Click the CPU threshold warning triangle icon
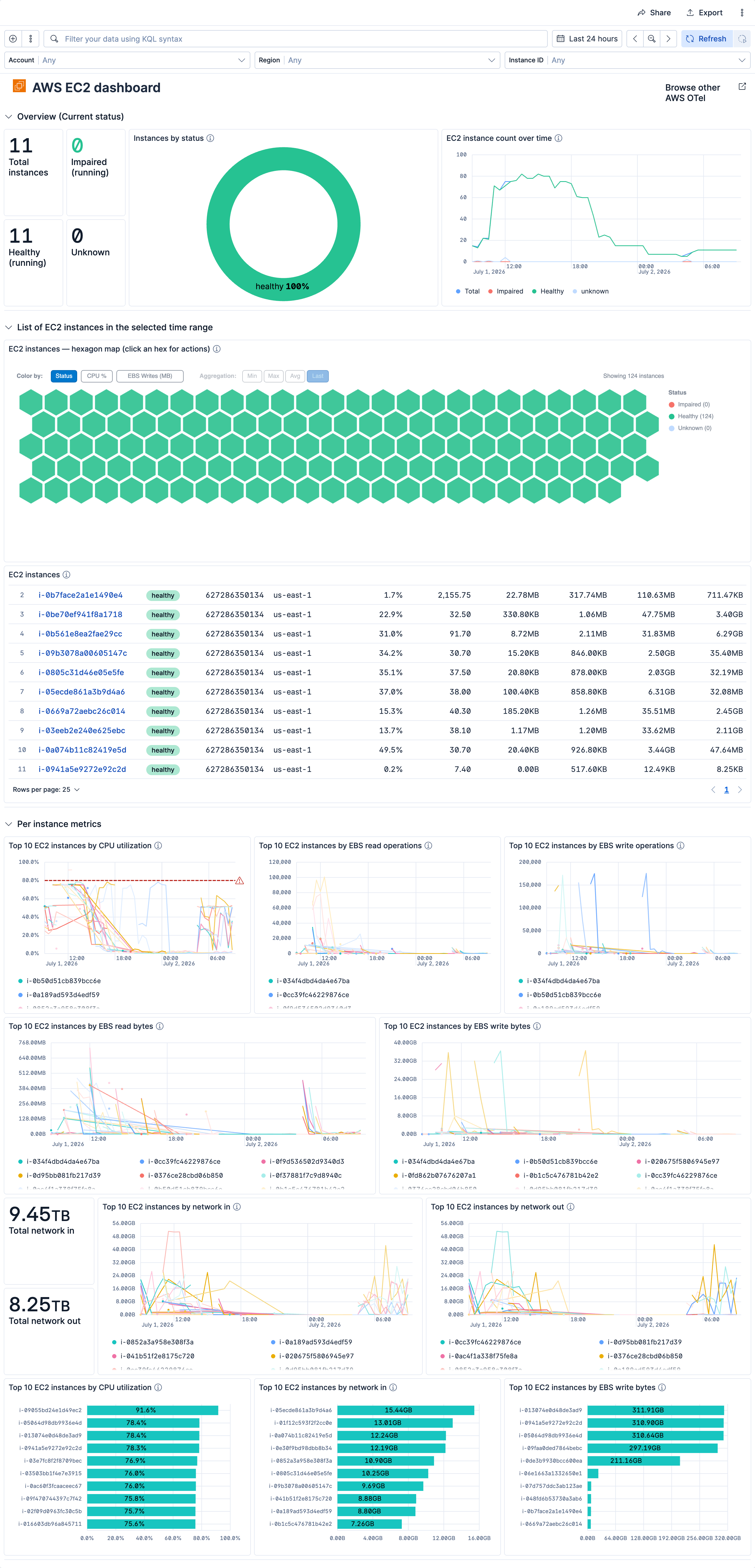The height and width of the screenshot is (1568, 755). click(239, 880)
